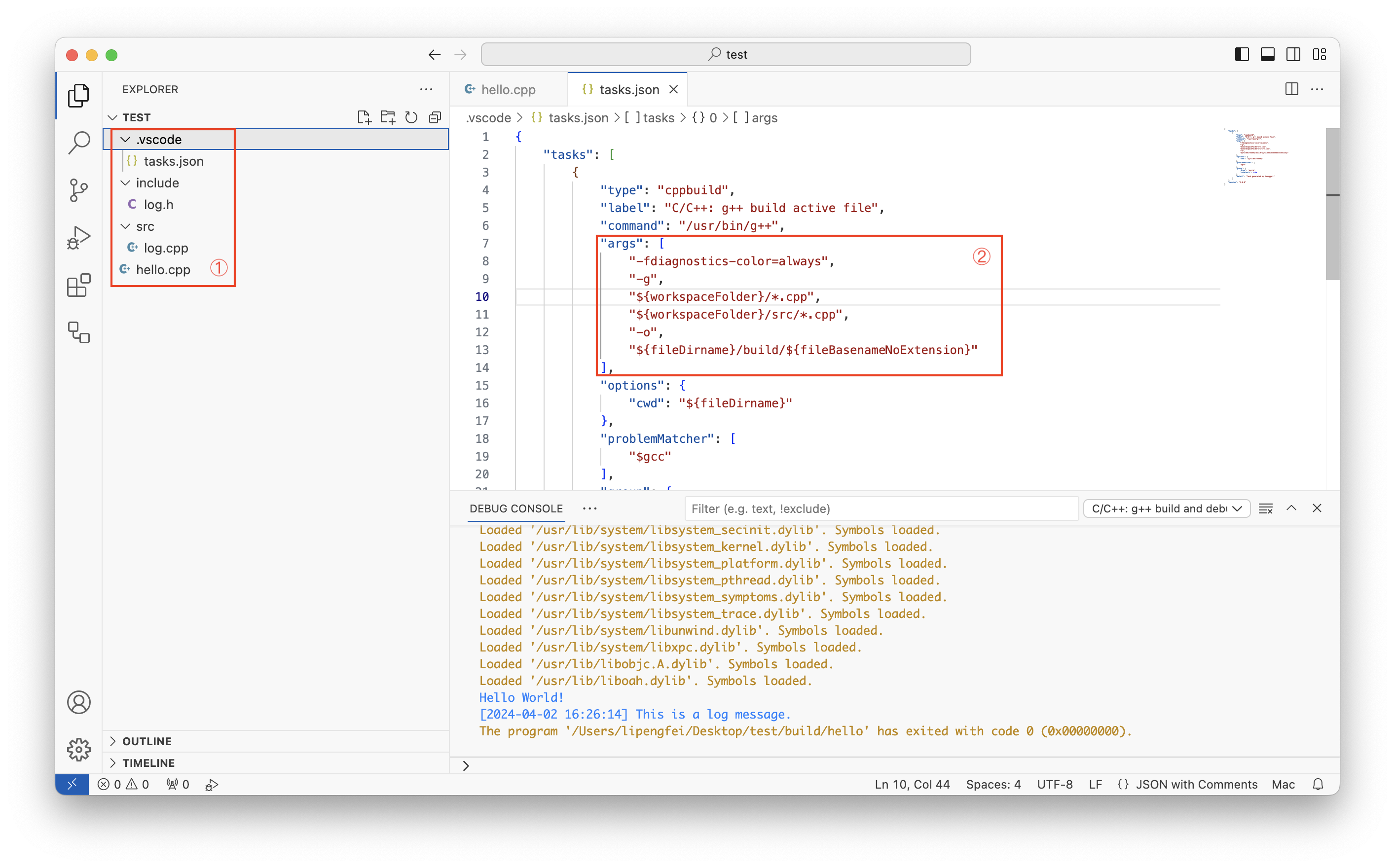The height and width of the screenshot is (868, 1395).
Task: Open the debug session dropdown
Action: (1167, 508)
